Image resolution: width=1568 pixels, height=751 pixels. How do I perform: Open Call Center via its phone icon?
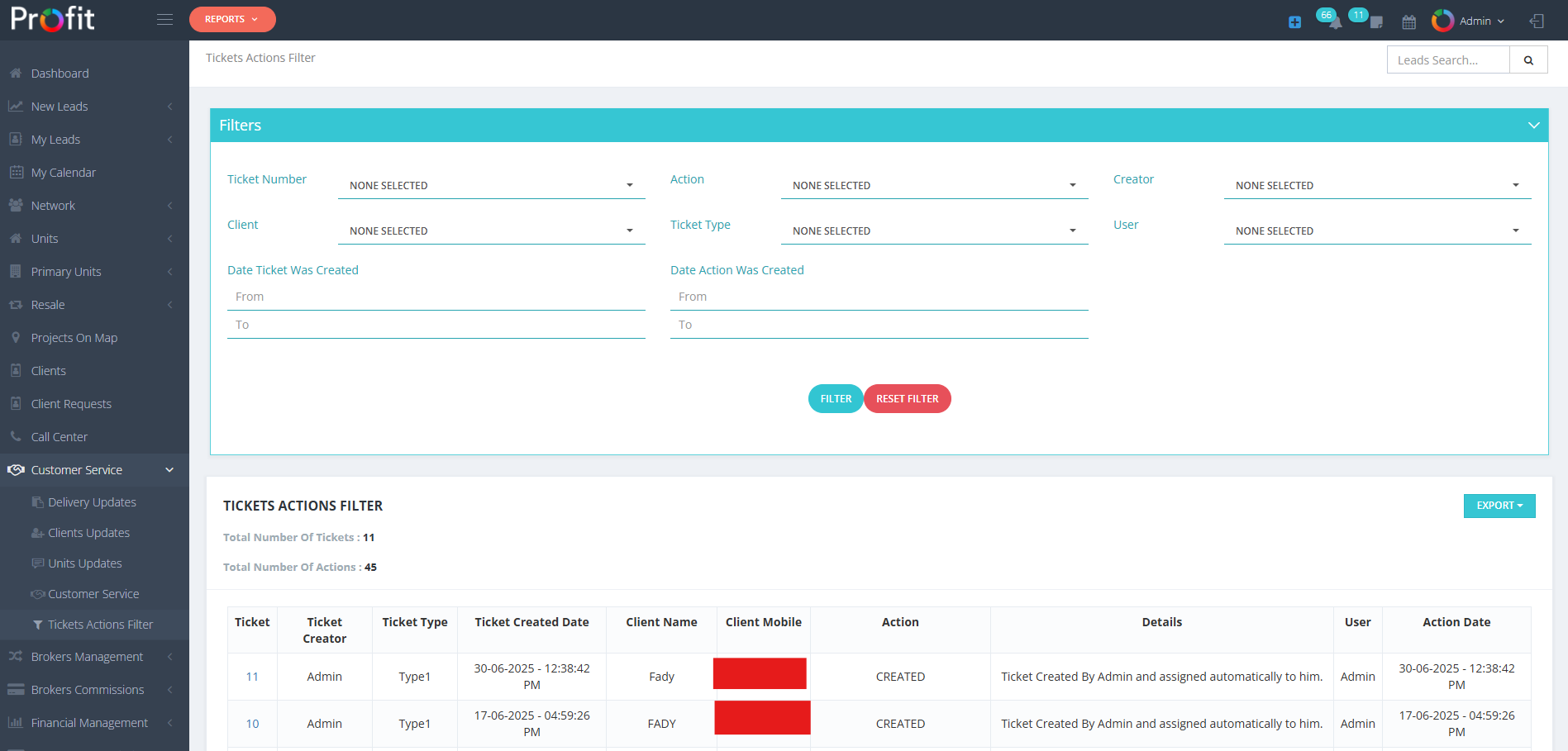click(16, 436)
